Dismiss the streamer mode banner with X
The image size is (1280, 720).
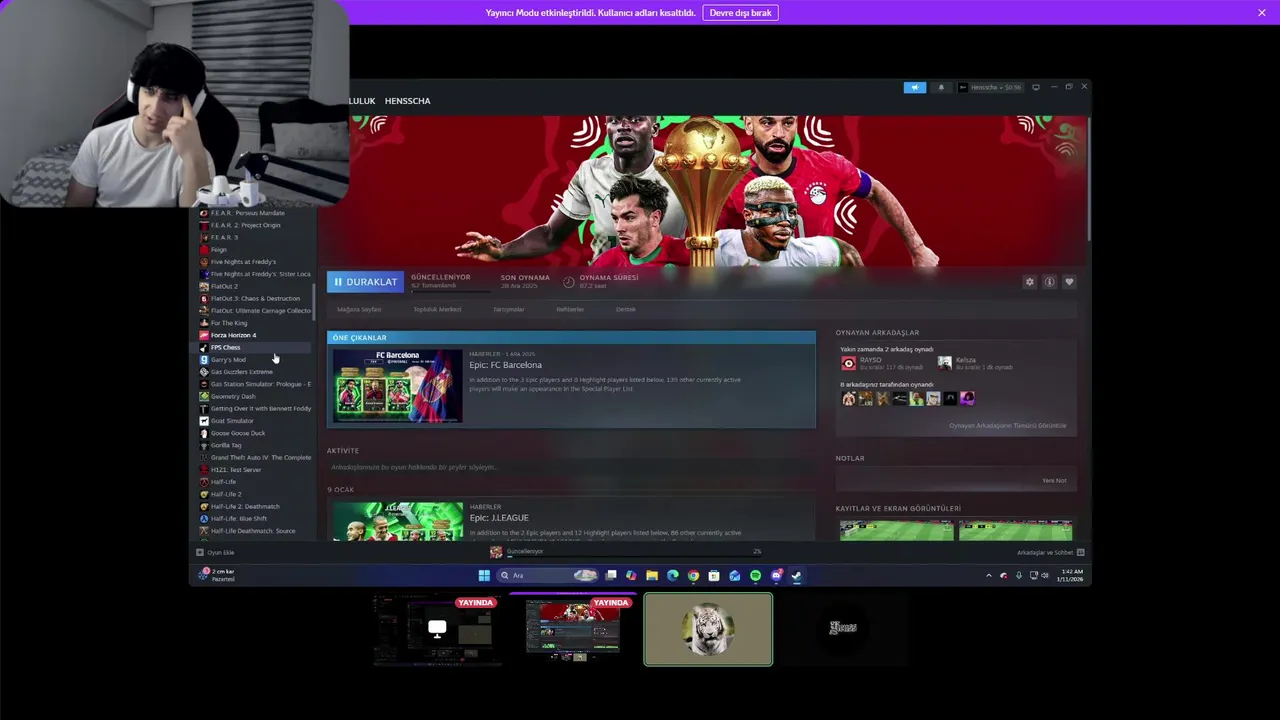[x=1262, y=13]
